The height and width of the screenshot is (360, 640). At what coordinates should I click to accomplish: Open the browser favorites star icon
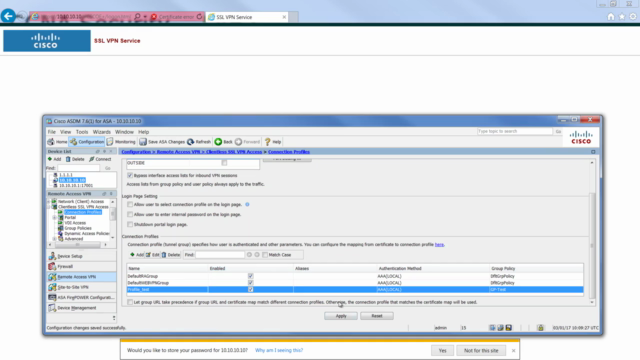pos(622,17)
